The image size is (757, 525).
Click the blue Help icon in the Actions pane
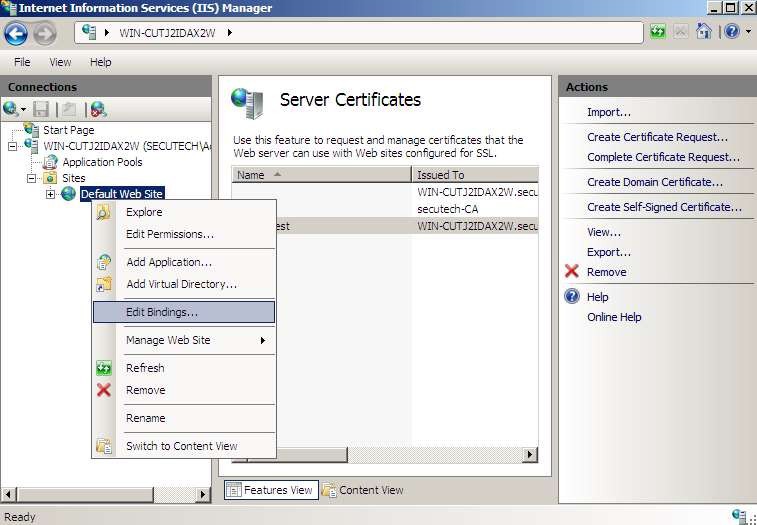pyautogui.click(x=572, y=296)
